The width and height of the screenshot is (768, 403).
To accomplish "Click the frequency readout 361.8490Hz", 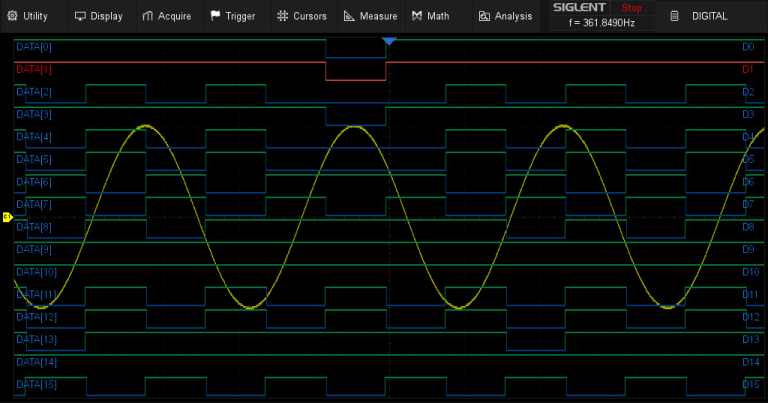I will (601, 22).
